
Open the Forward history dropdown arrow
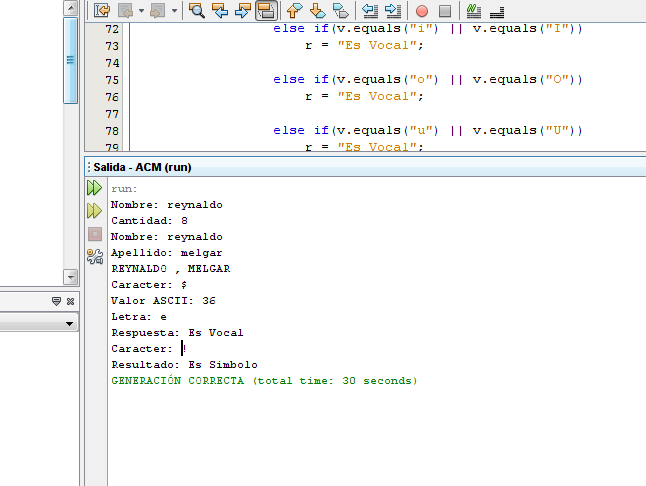[174, 10]
